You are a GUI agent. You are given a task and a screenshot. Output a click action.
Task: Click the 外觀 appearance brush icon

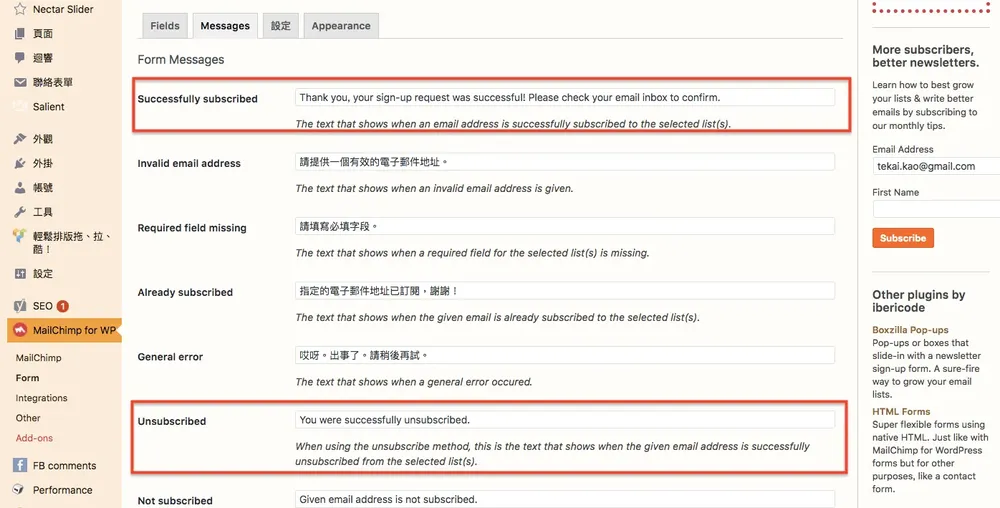(20, 139)
